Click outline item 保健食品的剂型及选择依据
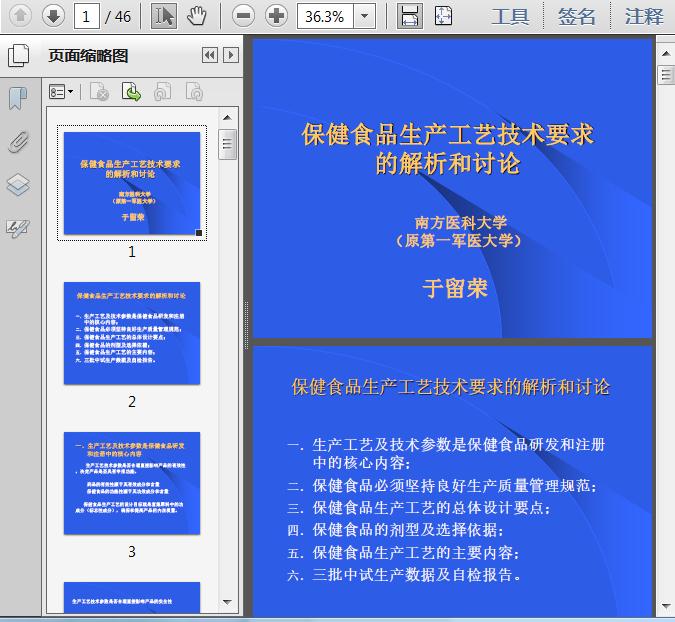The image size is (675, 622). point(408,530)
